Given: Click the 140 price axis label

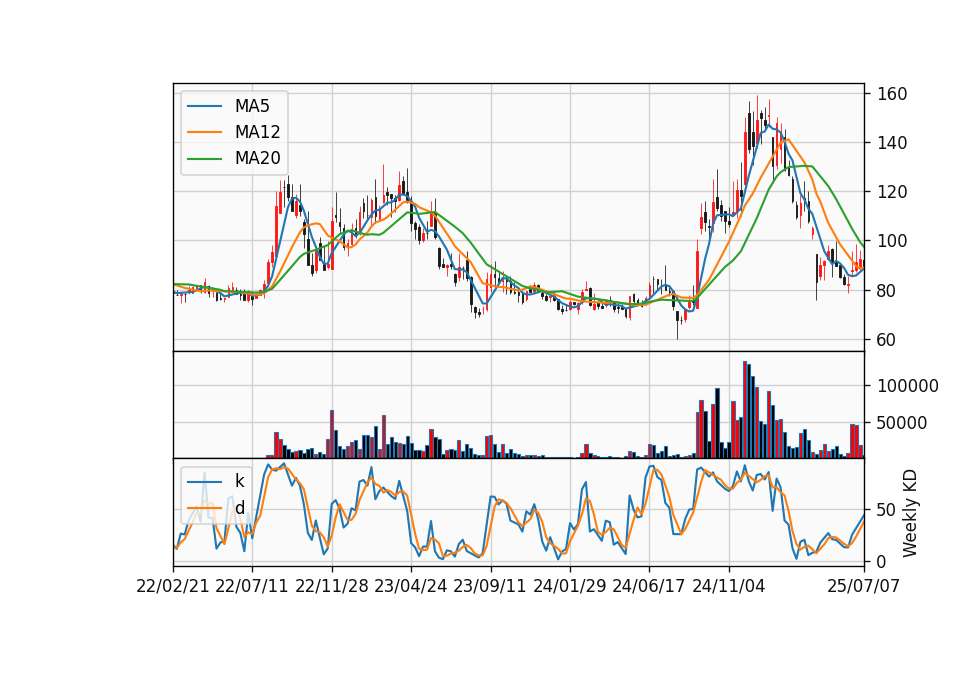Looking at the screenshot, I should point(893,143).
